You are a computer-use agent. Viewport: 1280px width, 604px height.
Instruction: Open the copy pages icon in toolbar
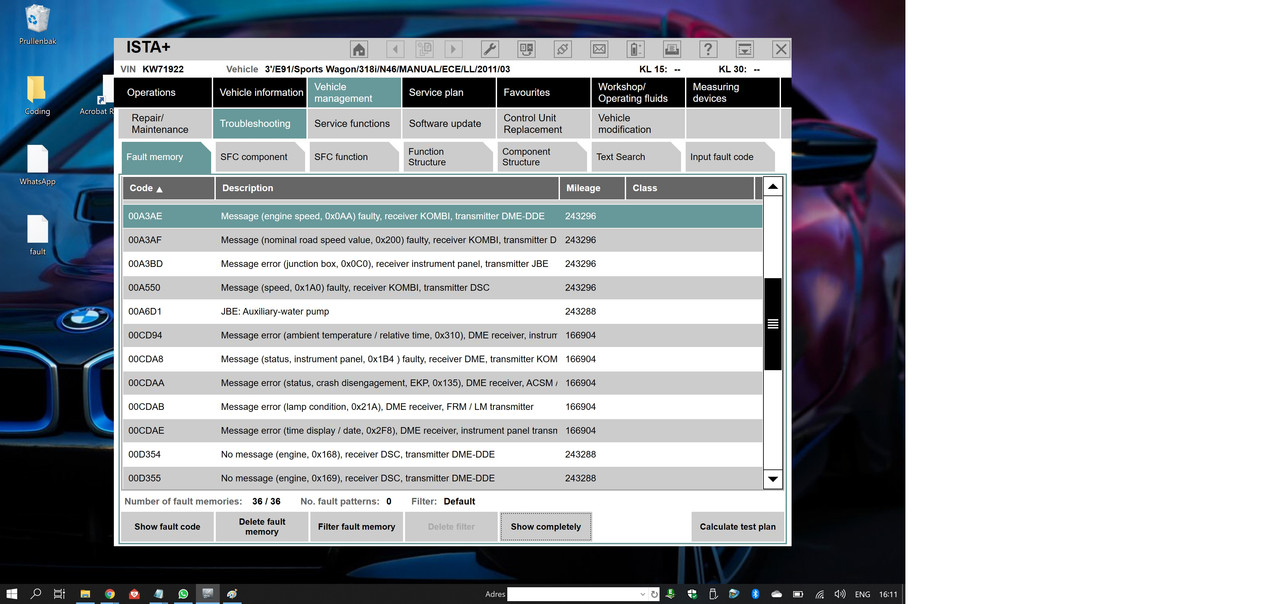pos(424,49)
